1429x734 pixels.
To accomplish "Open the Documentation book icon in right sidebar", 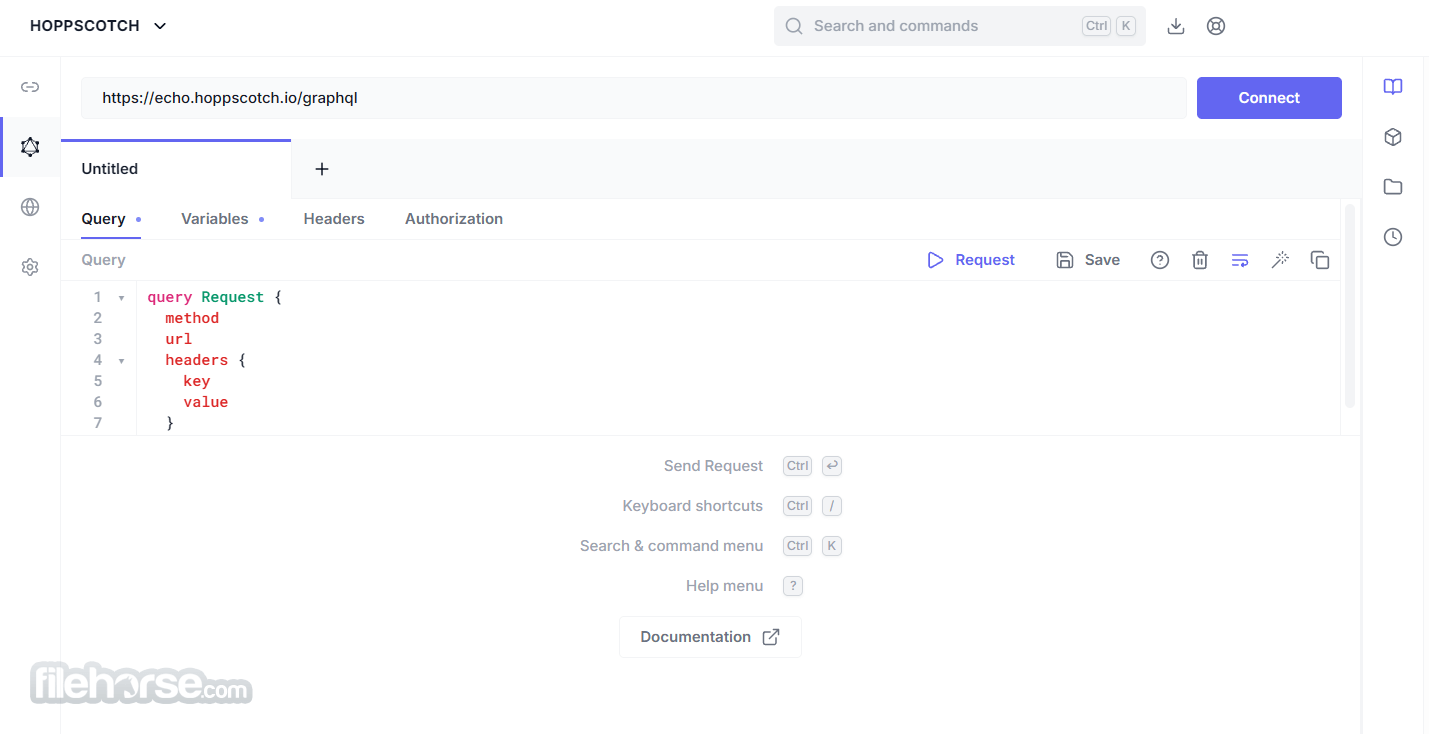I will tap(1393, 87).
